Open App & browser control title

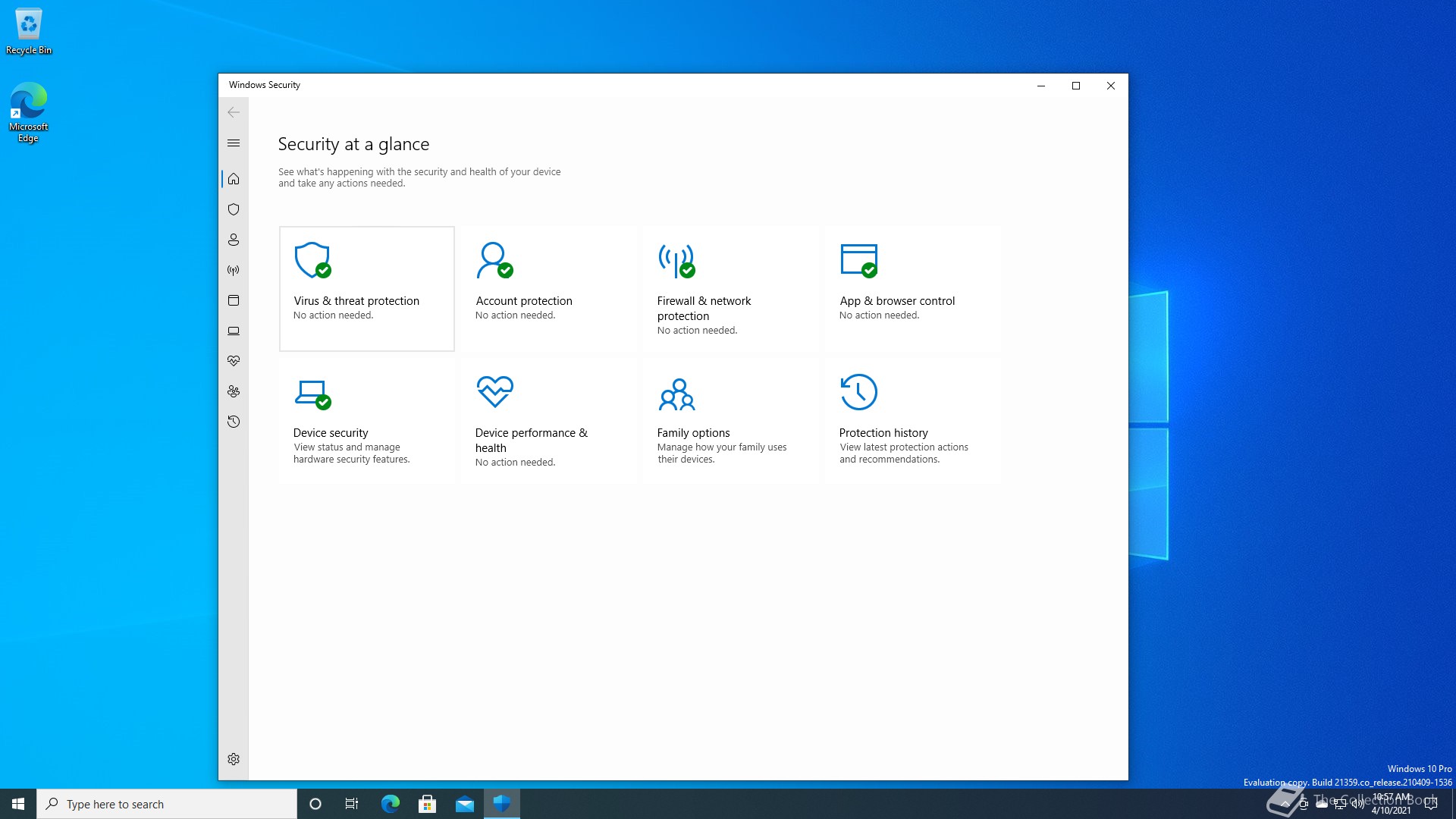pyautogui.click(x=897, y=301)
